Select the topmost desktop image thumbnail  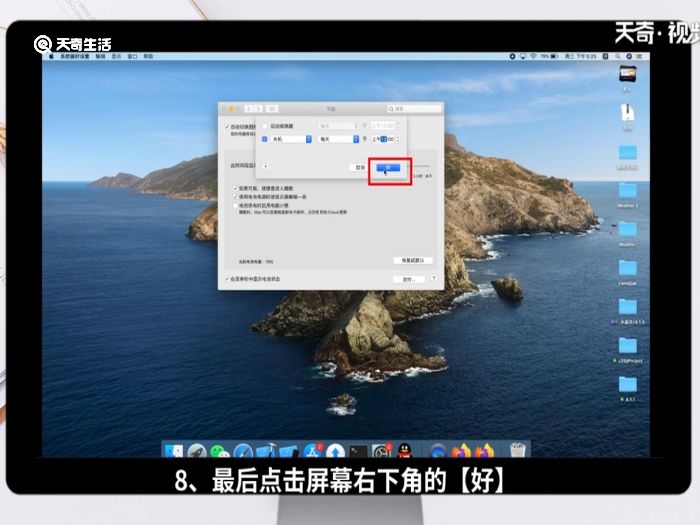(x=627, y=74)
